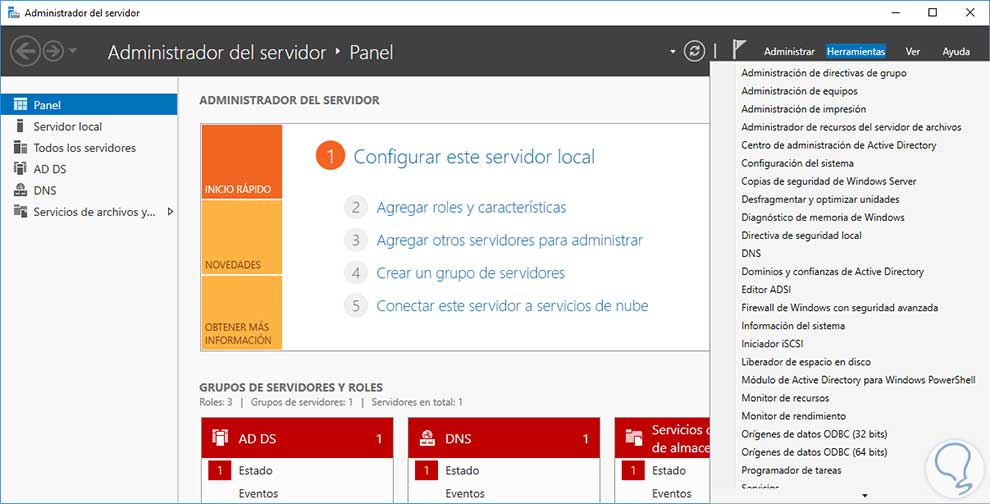Click Agregar otros servidores para administrar
This screenshot has width=990, height=504.
[510, 240]
